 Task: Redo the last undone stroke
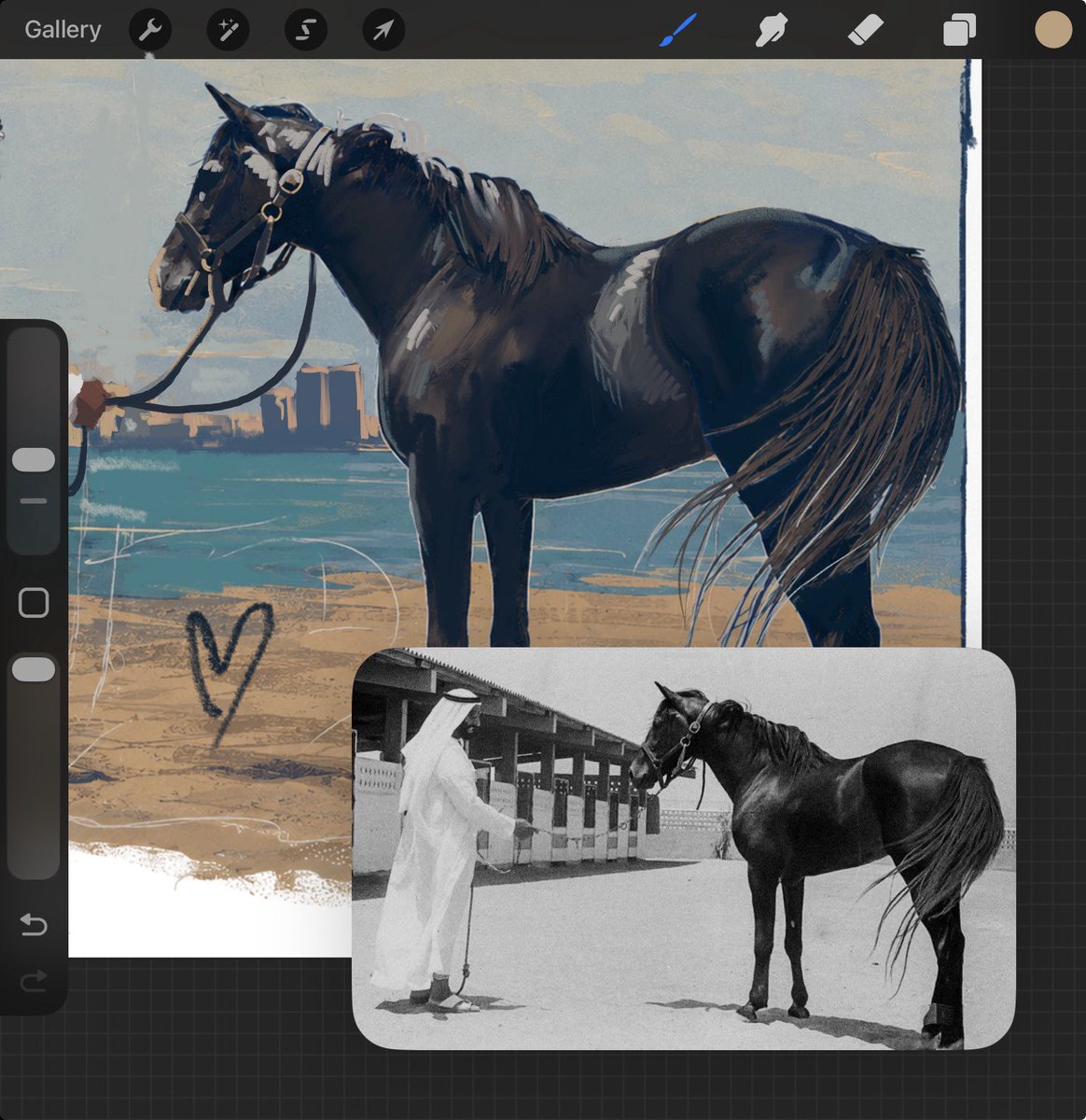[34, 981]
